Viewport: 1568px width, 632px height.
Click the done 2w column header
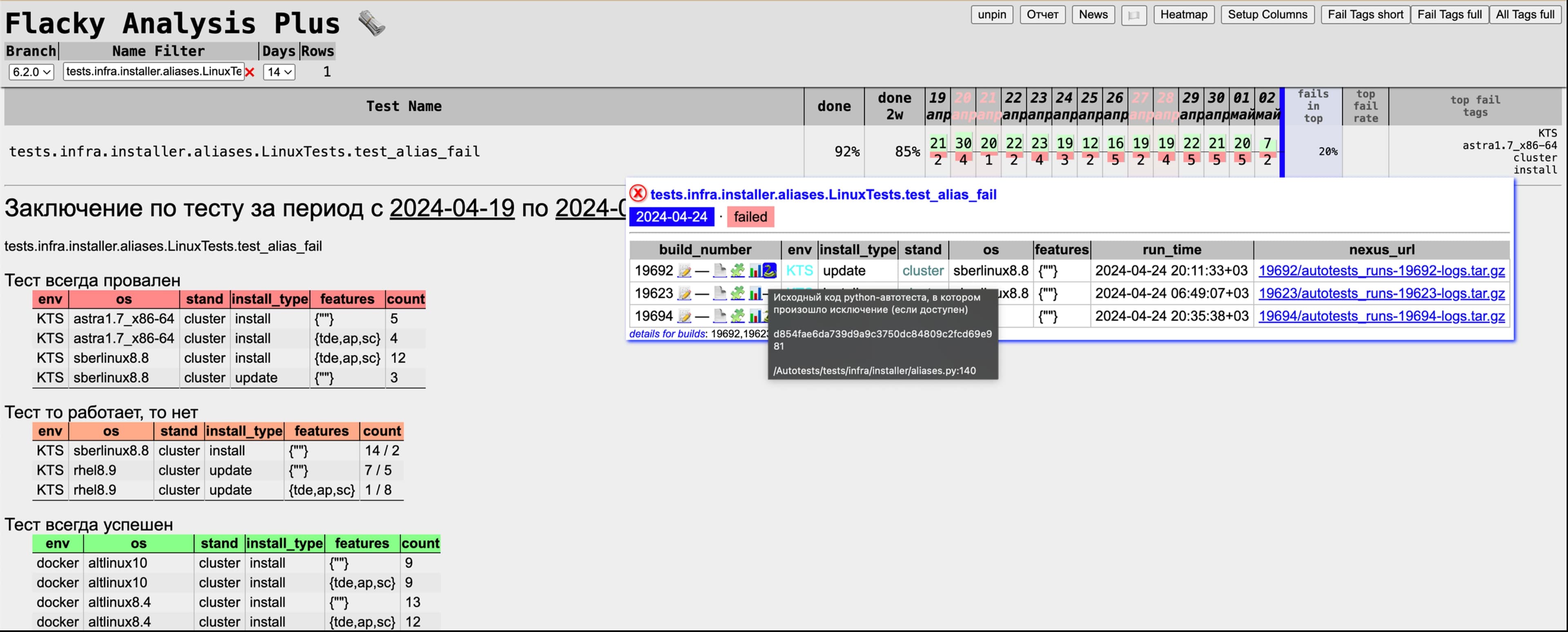click(x=894, y=107)
